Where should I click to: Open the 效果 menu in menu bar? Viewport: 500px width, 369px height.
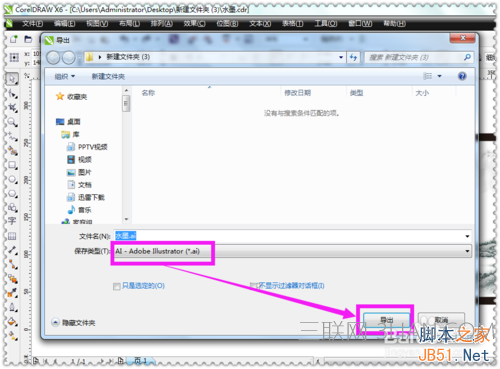pyautogui.click(x=194, y=24)
